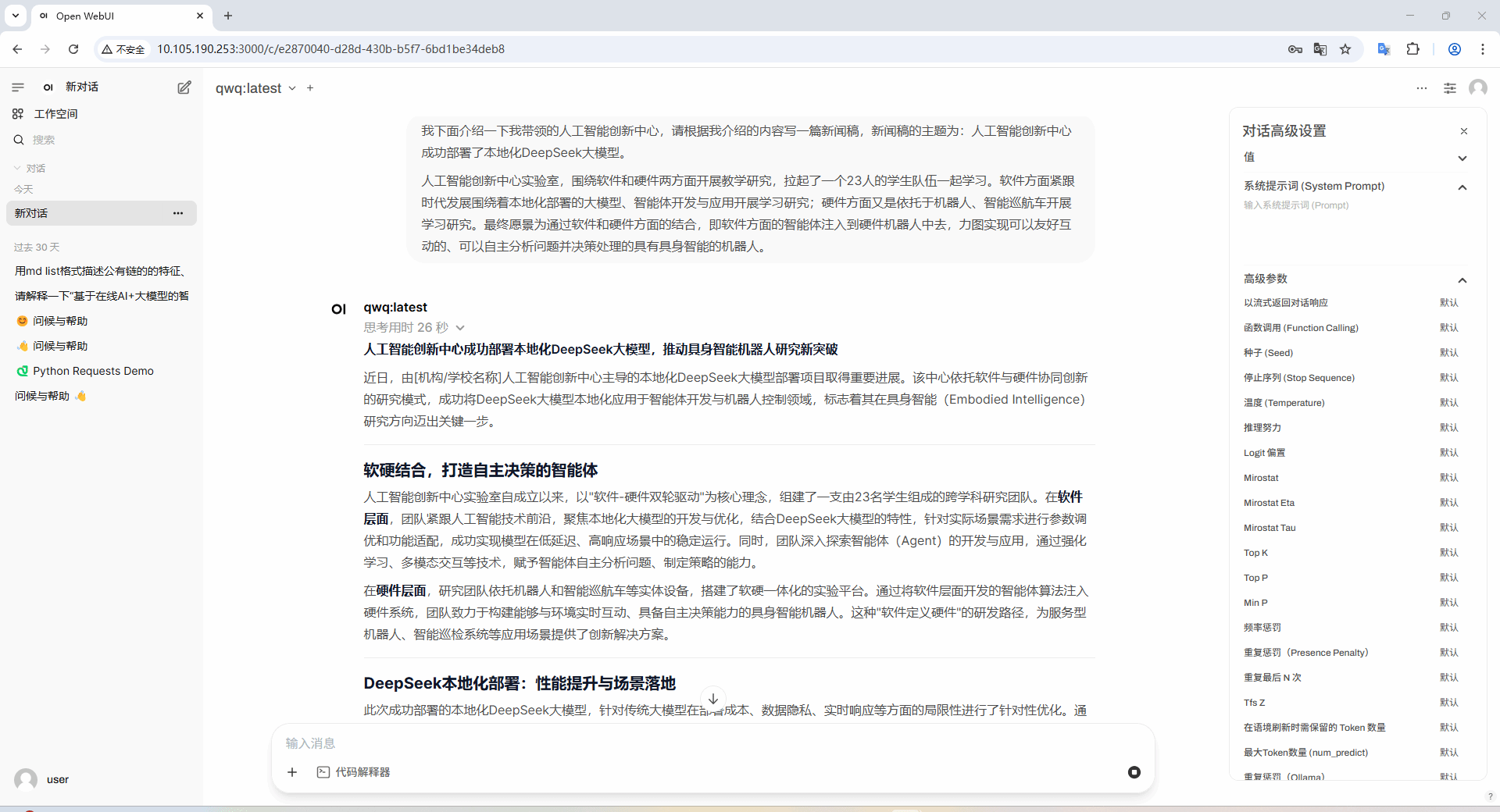Screen dimensions: 1500x812
Task: Open the chat controls sliders icon
Action: pos(1449,88)
